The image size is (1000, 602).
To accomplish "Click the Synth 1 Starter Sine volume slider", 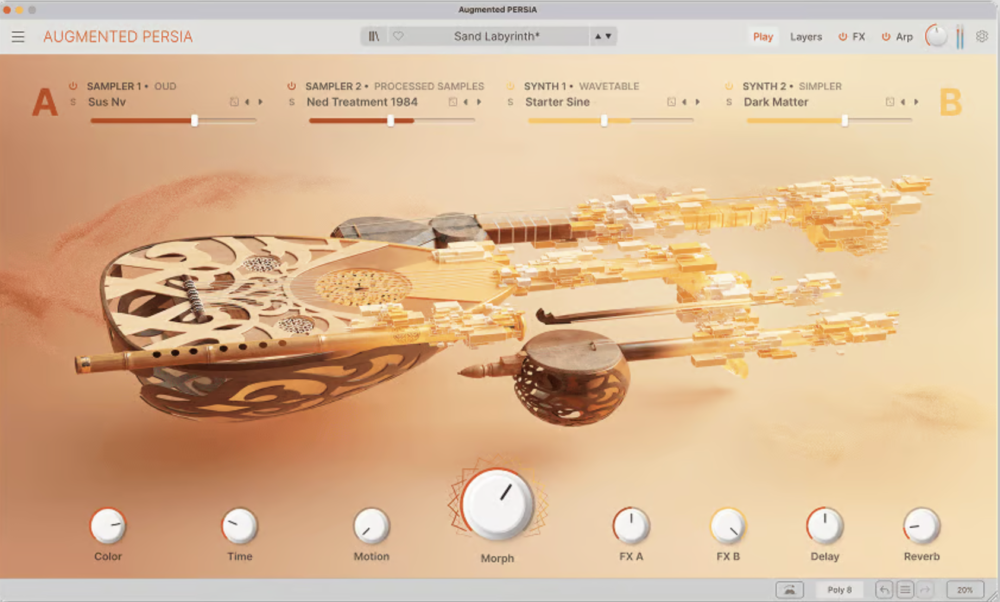I will 604,120.
